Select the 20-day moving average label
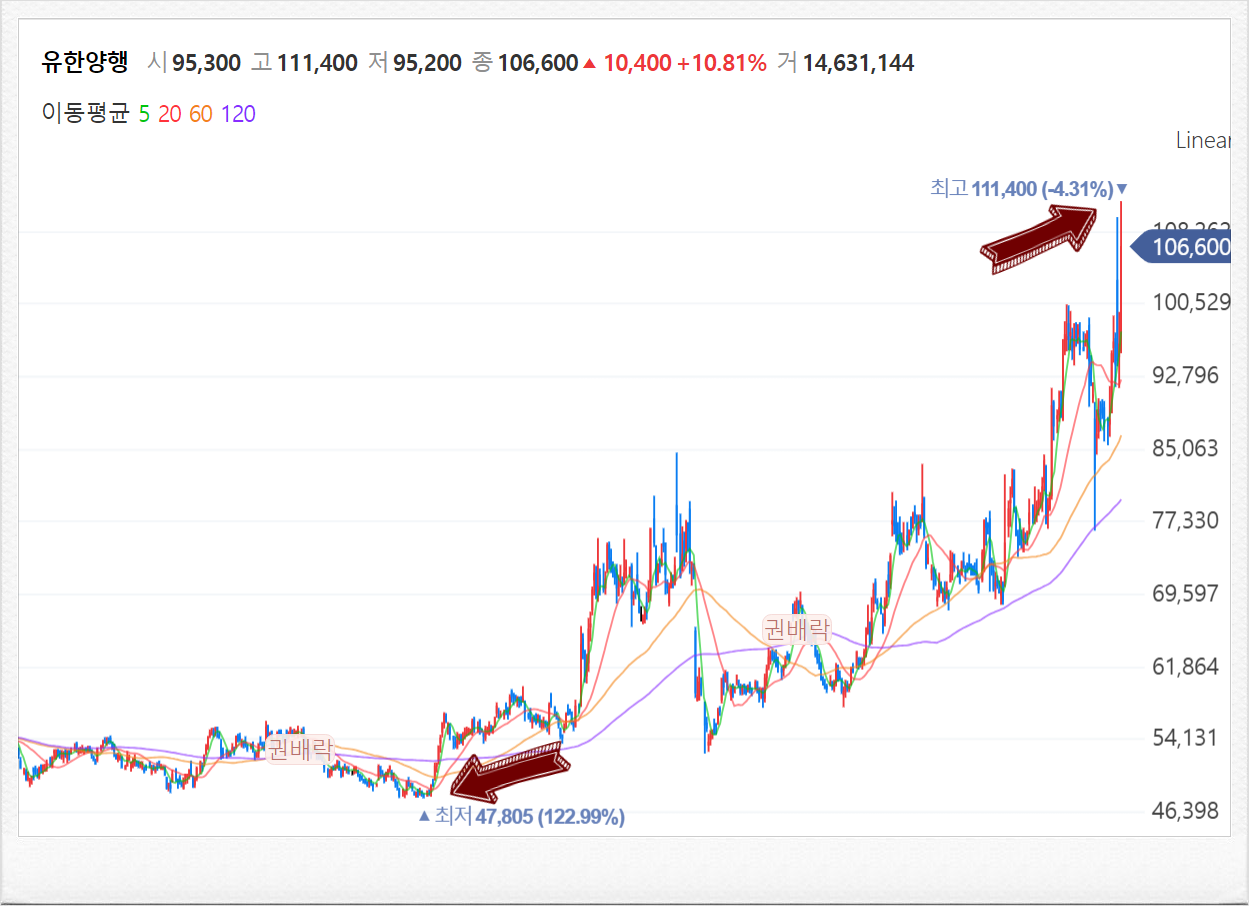 click(170, 114)
